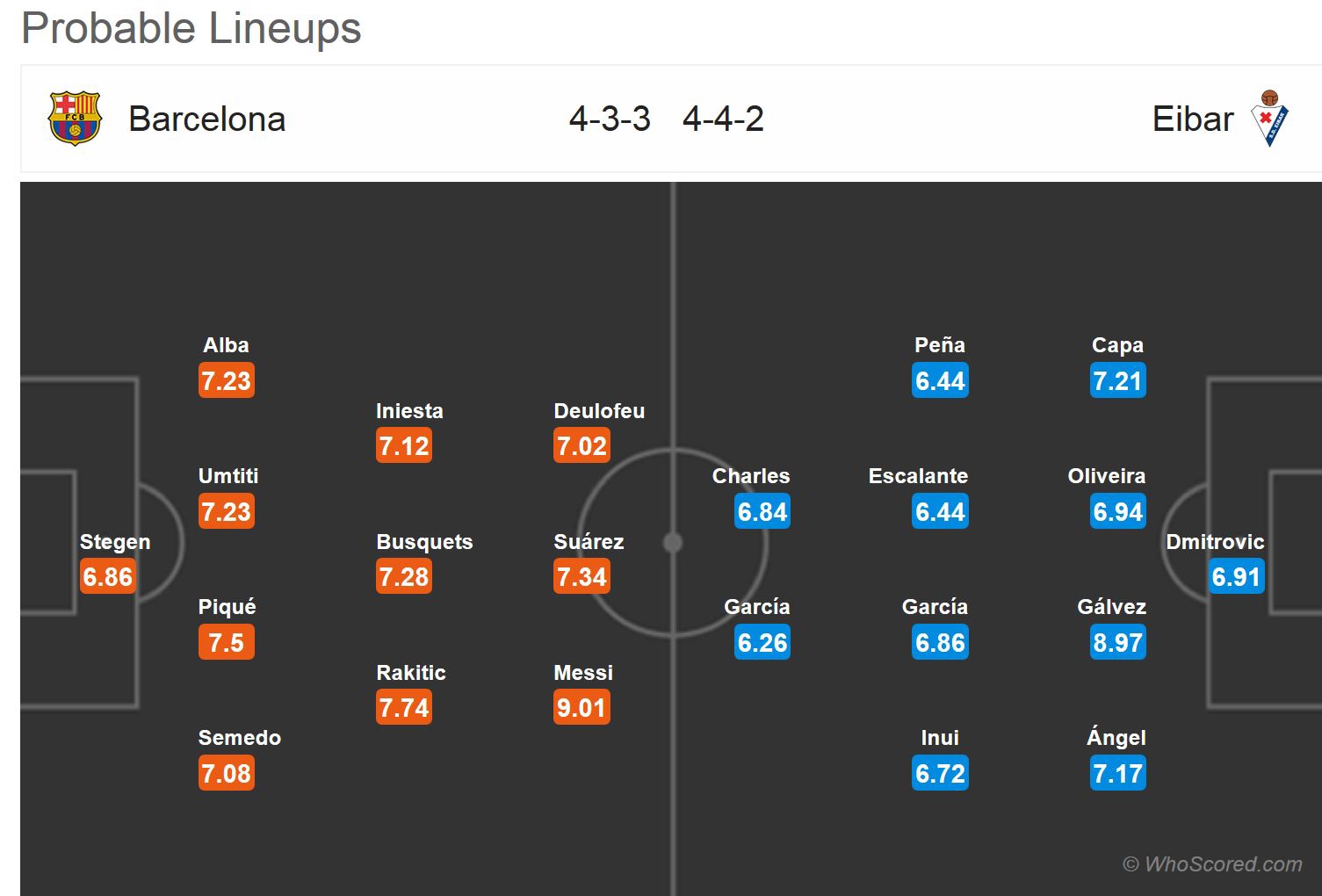The width and height of the screenshot is (1322, 896).
Task: Select Piqué's 7.5 rating badge
Action: point(226,643)
